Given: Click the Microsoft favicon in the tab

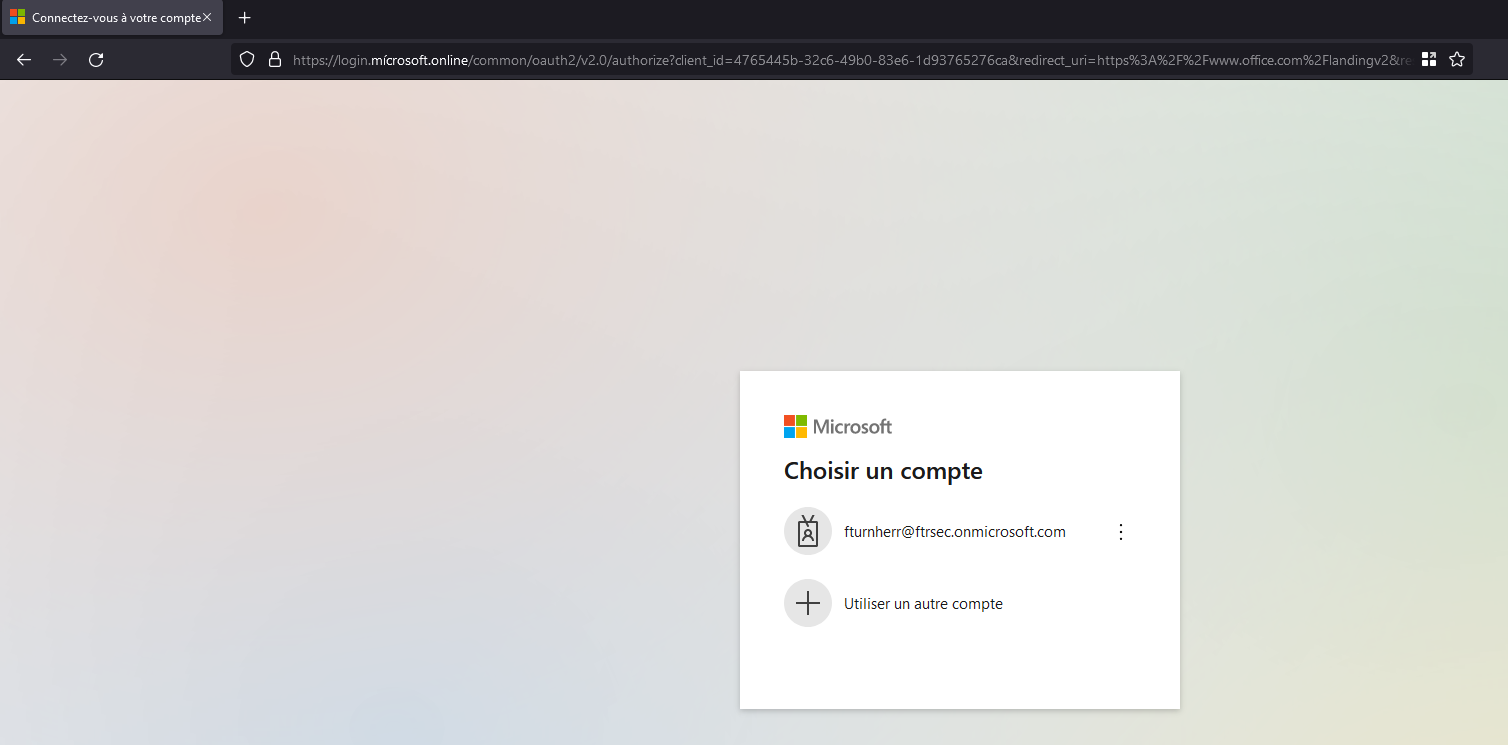Looking at the screenshot, I should [x=17, y=18].
